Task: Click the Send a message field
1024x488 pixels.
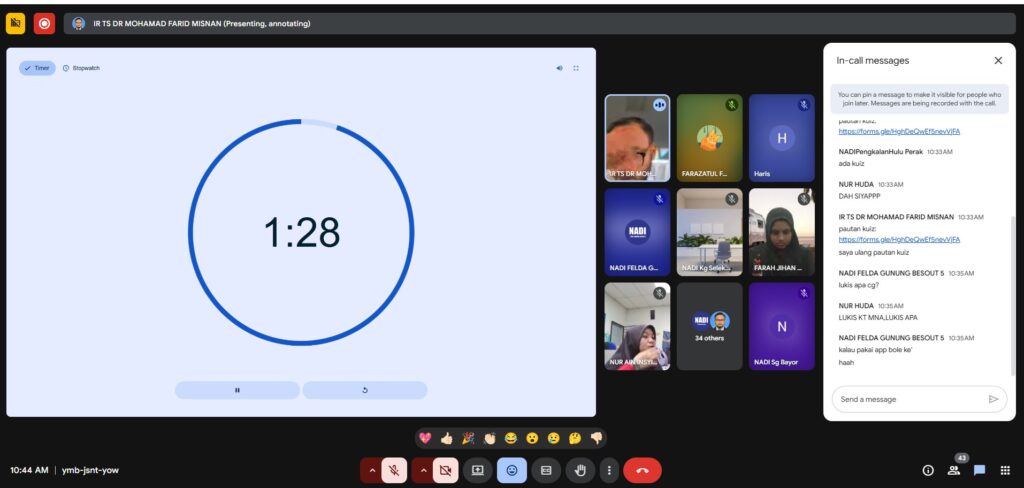Action: tap(905, 399)
